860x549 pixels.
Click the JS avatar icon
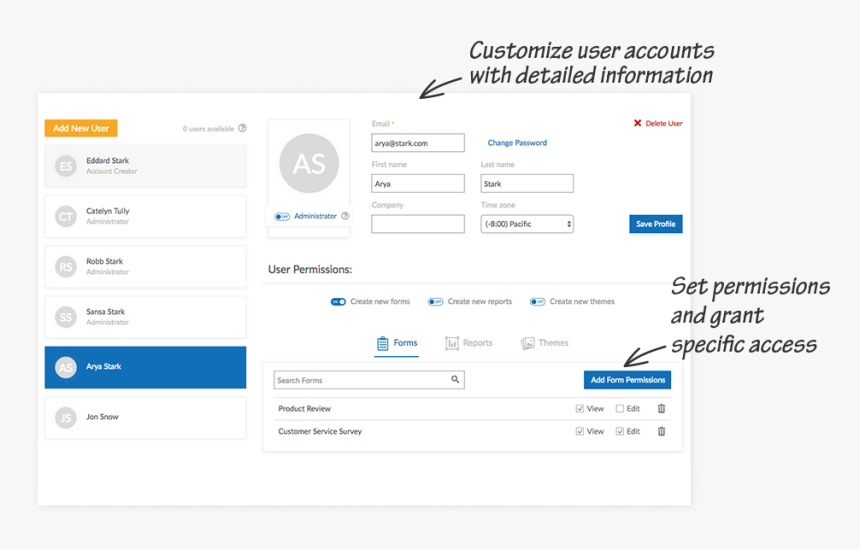[66, 418]
